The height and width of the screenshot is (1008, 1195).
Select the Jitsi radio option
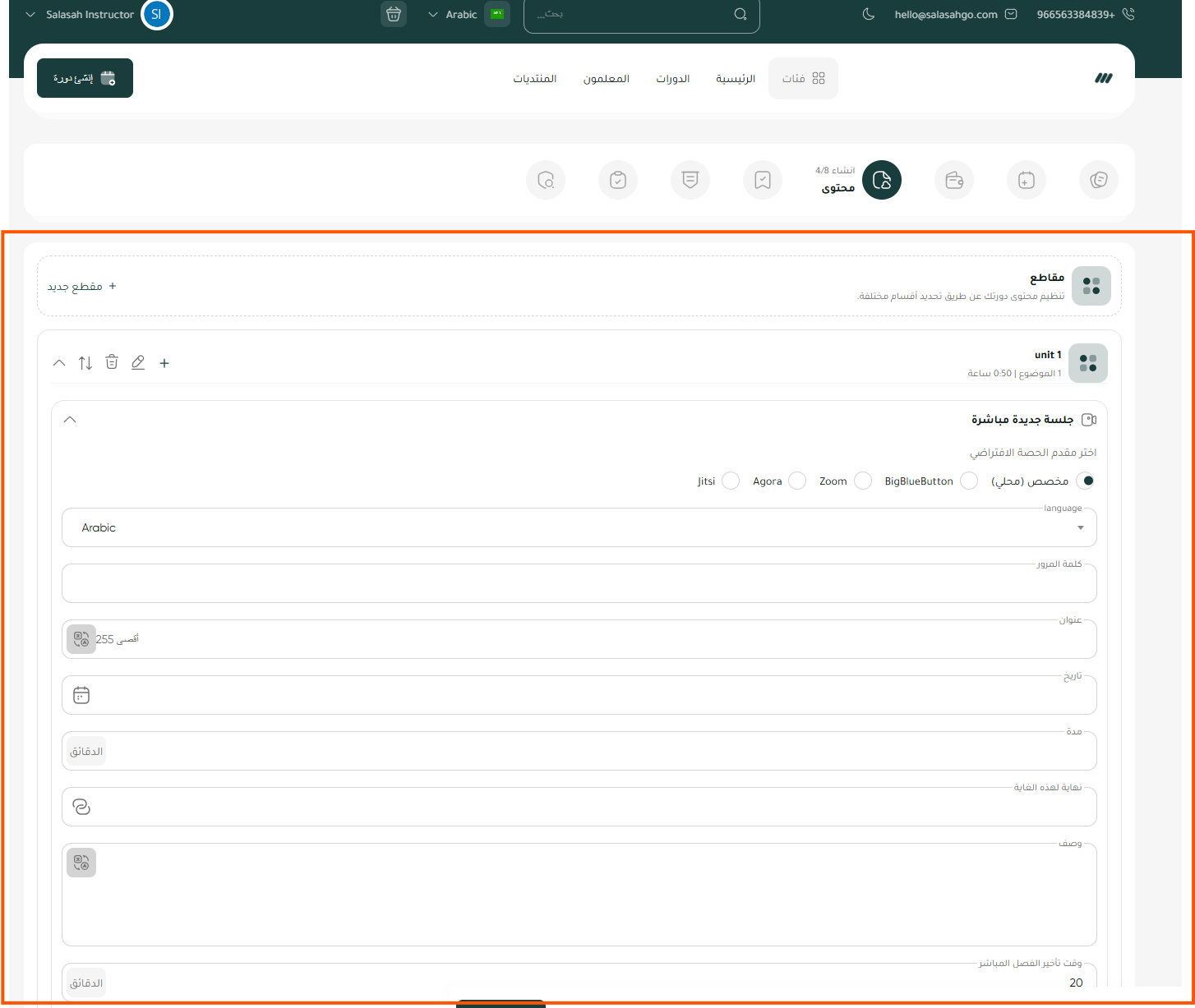pos(730,481)
